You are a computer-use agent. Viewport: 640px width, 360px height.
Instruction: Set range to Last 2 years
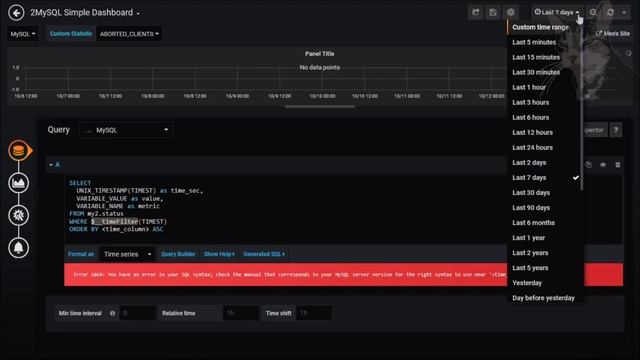pos(543,253)
